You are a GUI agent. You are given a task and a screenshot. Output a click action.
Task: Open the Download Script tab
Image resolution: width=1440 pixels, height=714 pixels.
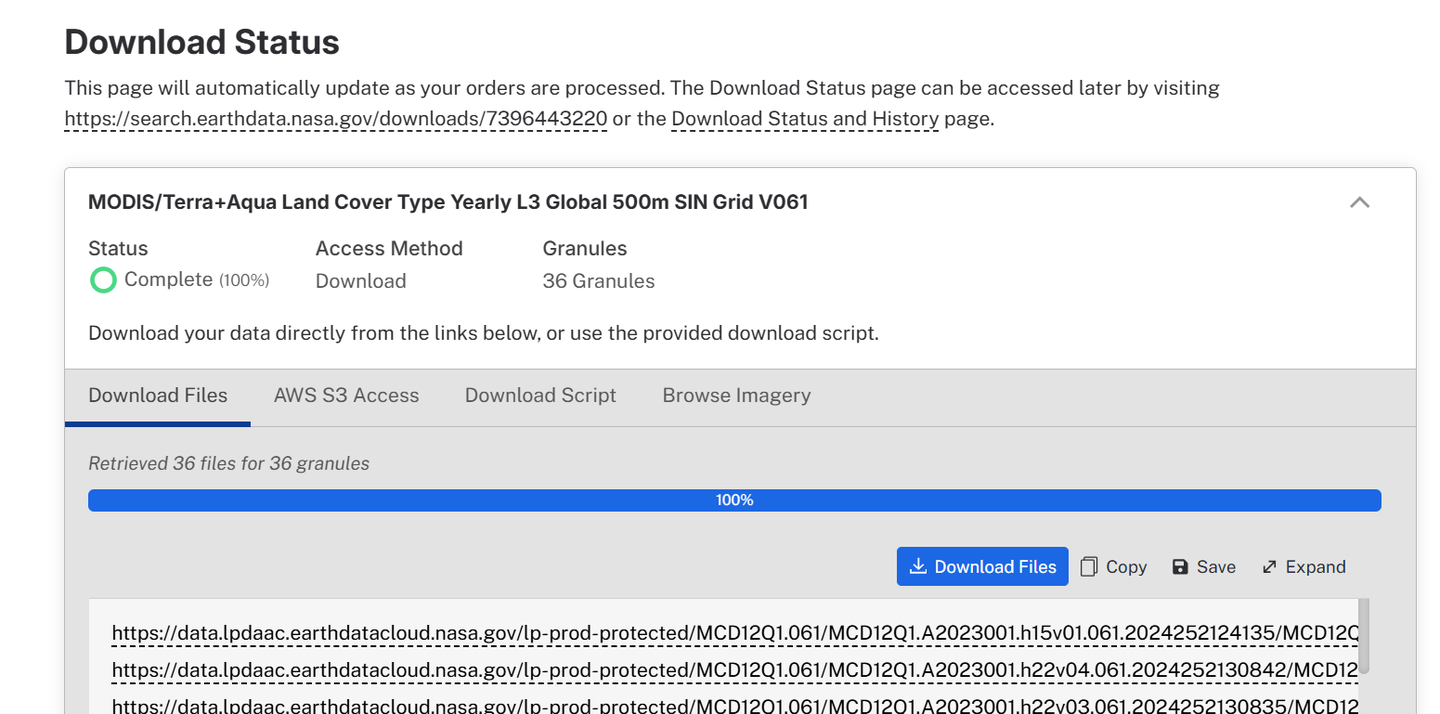pyautogui.click(x=540, y=395)
